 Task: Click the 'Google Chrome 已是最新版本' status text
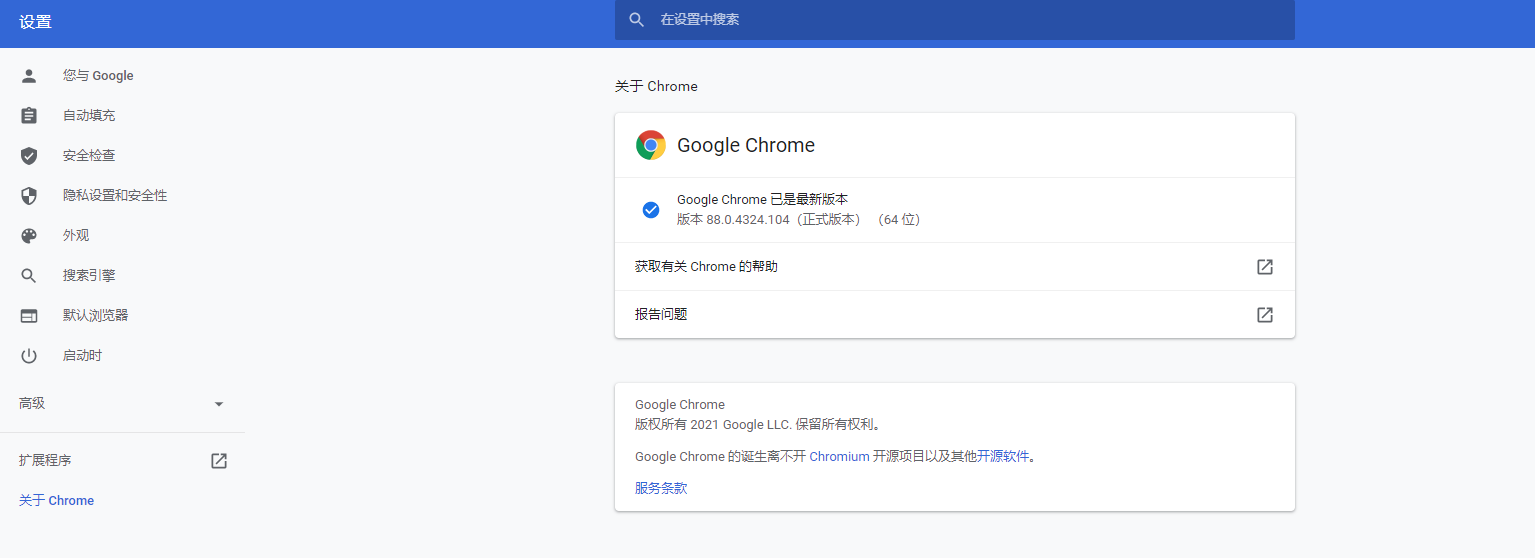click(x=763, y=200)
